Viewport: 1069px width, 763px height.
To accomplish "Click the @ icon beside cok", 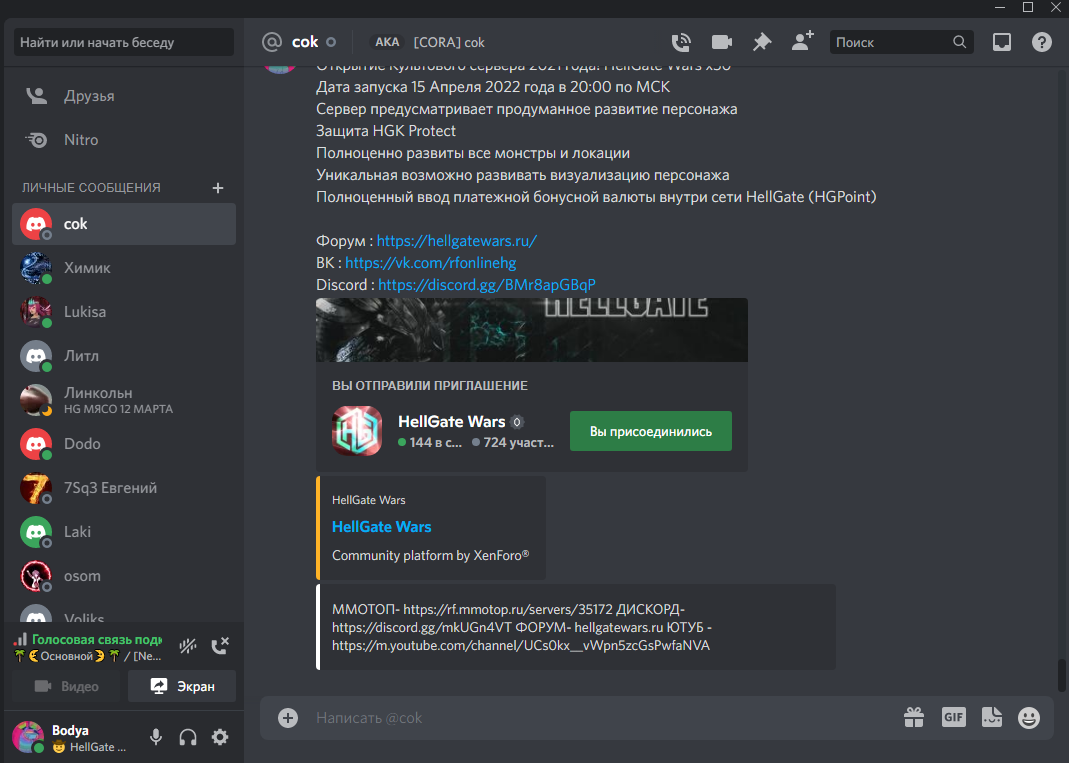I will (271, 42).
